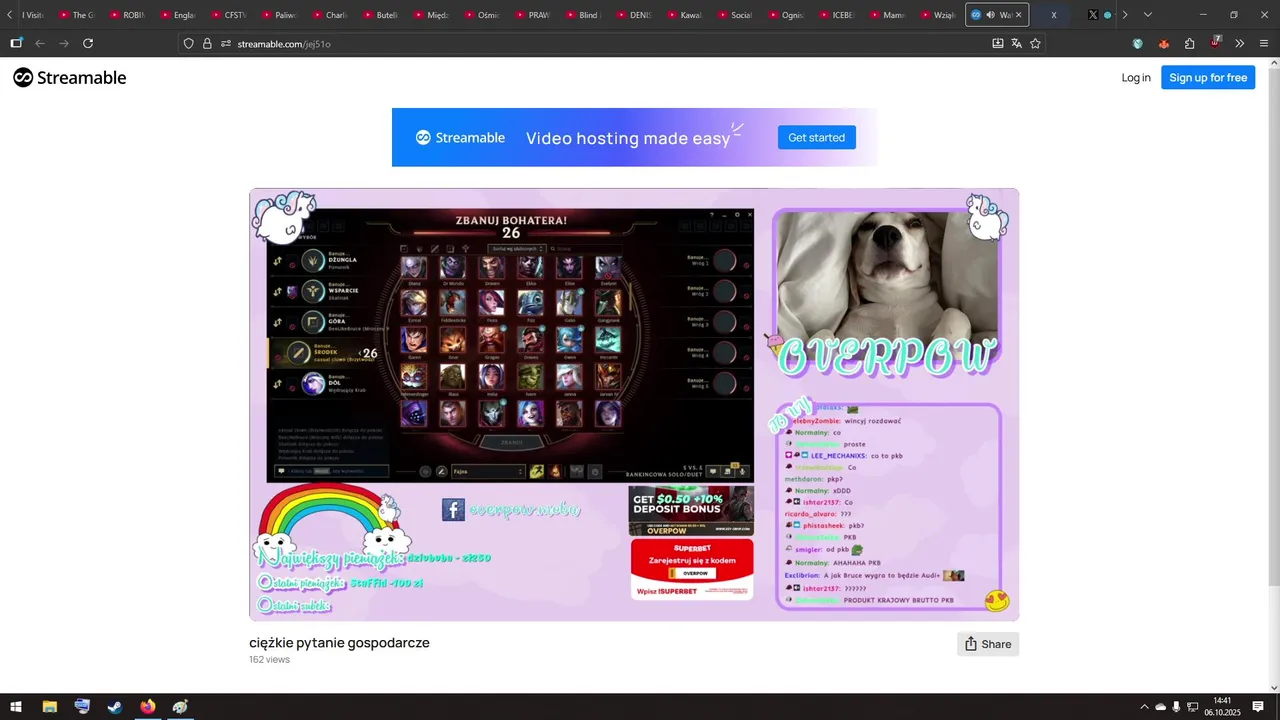Open File Explorer from taskbar

[x=49, y=707]
